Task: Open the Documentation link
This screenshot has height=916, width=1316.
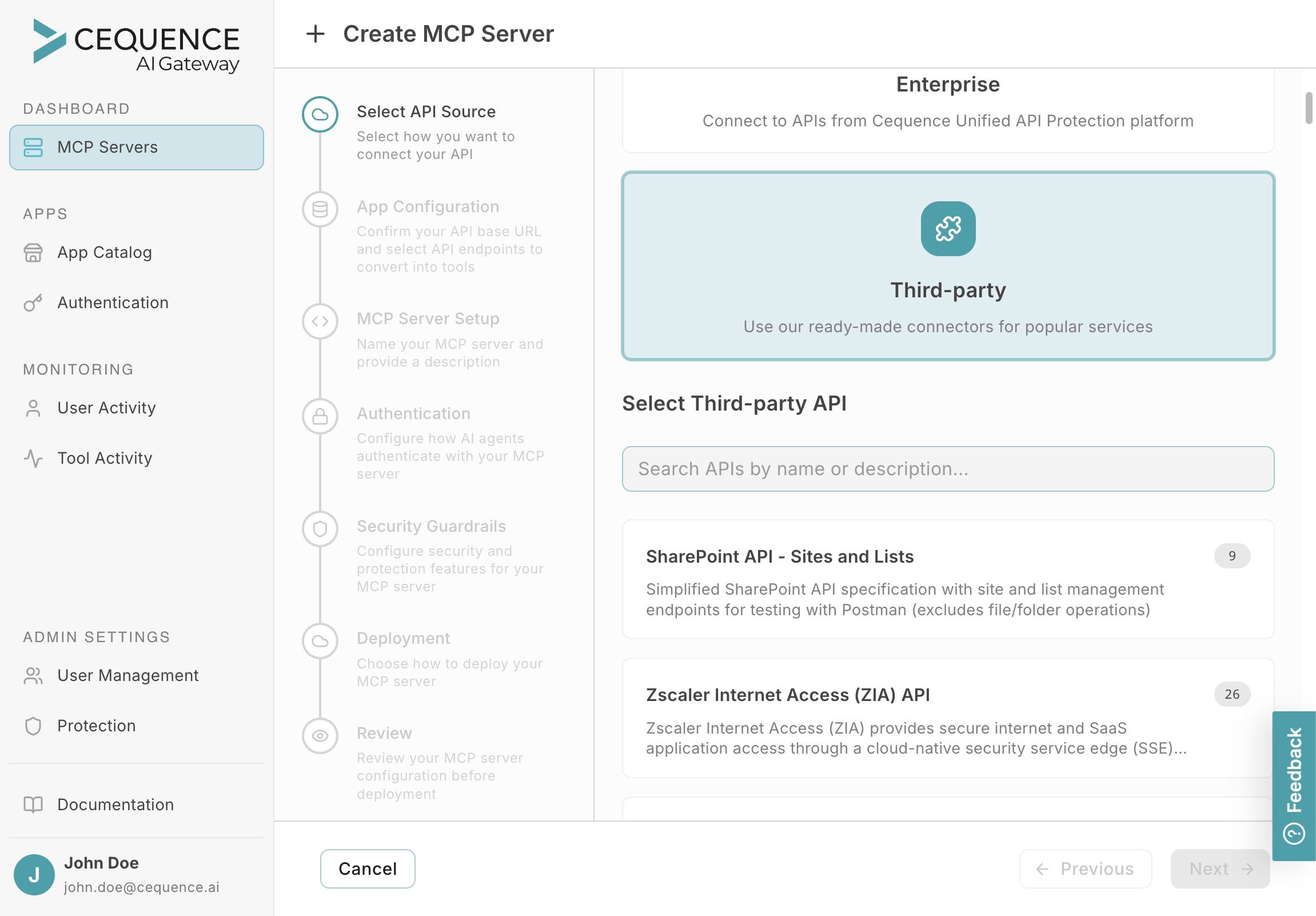Action: (x=115, y=805)
